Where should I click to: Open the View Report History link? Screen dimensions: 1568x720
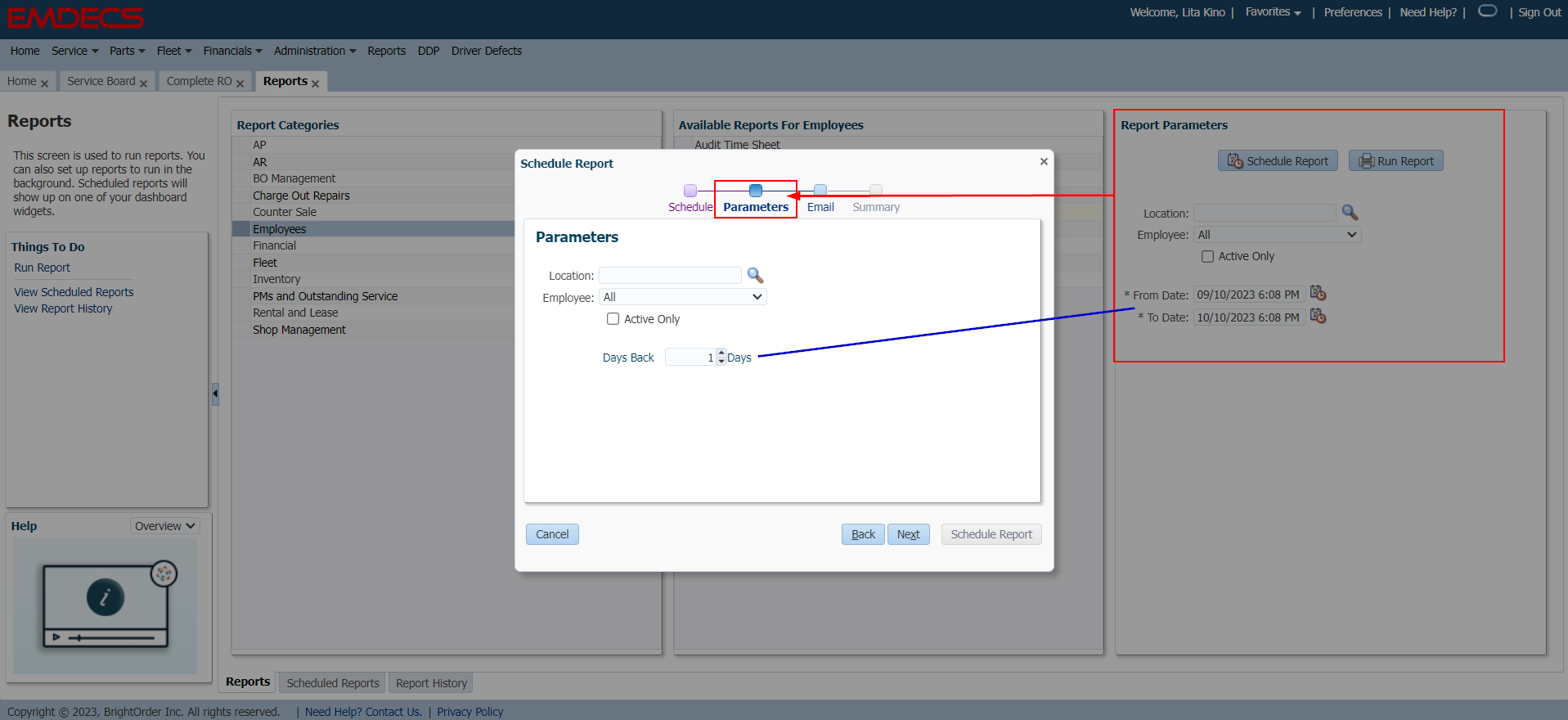tap(63, 308)
